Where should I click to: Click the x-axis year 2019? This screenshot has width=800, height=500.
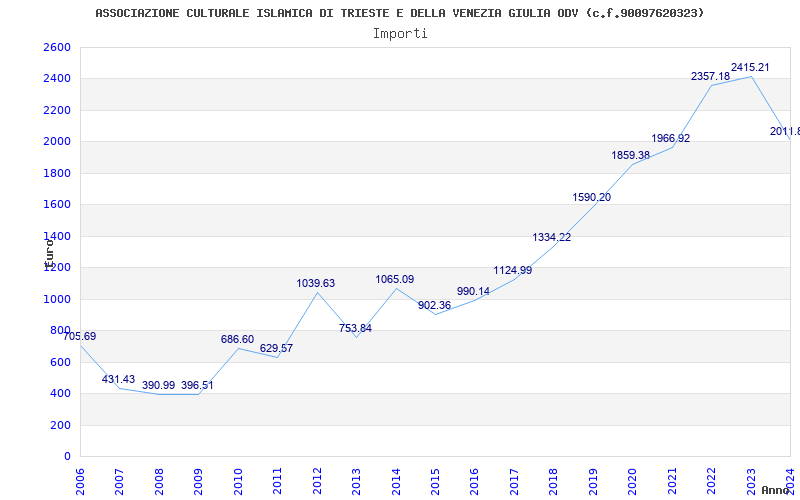(x=593, y=481)
